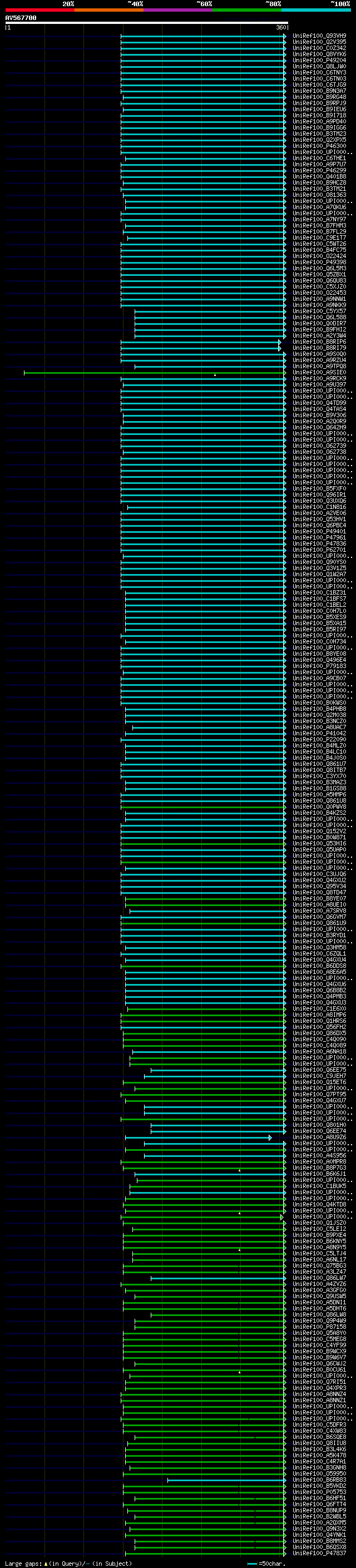Open hit UniRef100_P49204
356x1568 pixels.
tap(319, 60)
